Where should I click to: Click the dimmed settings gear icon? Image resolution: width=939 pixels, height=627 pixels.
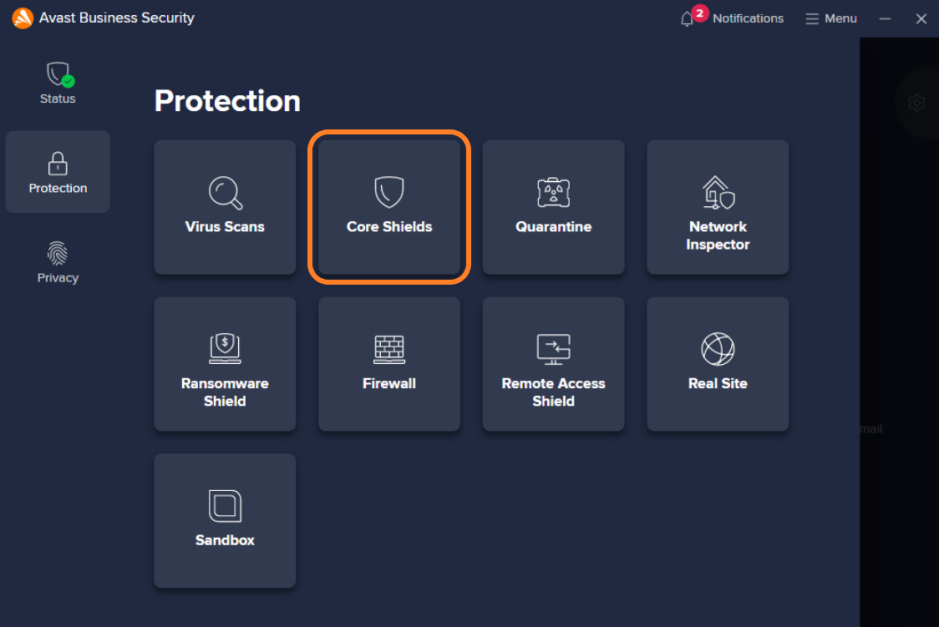coord(916,103)
